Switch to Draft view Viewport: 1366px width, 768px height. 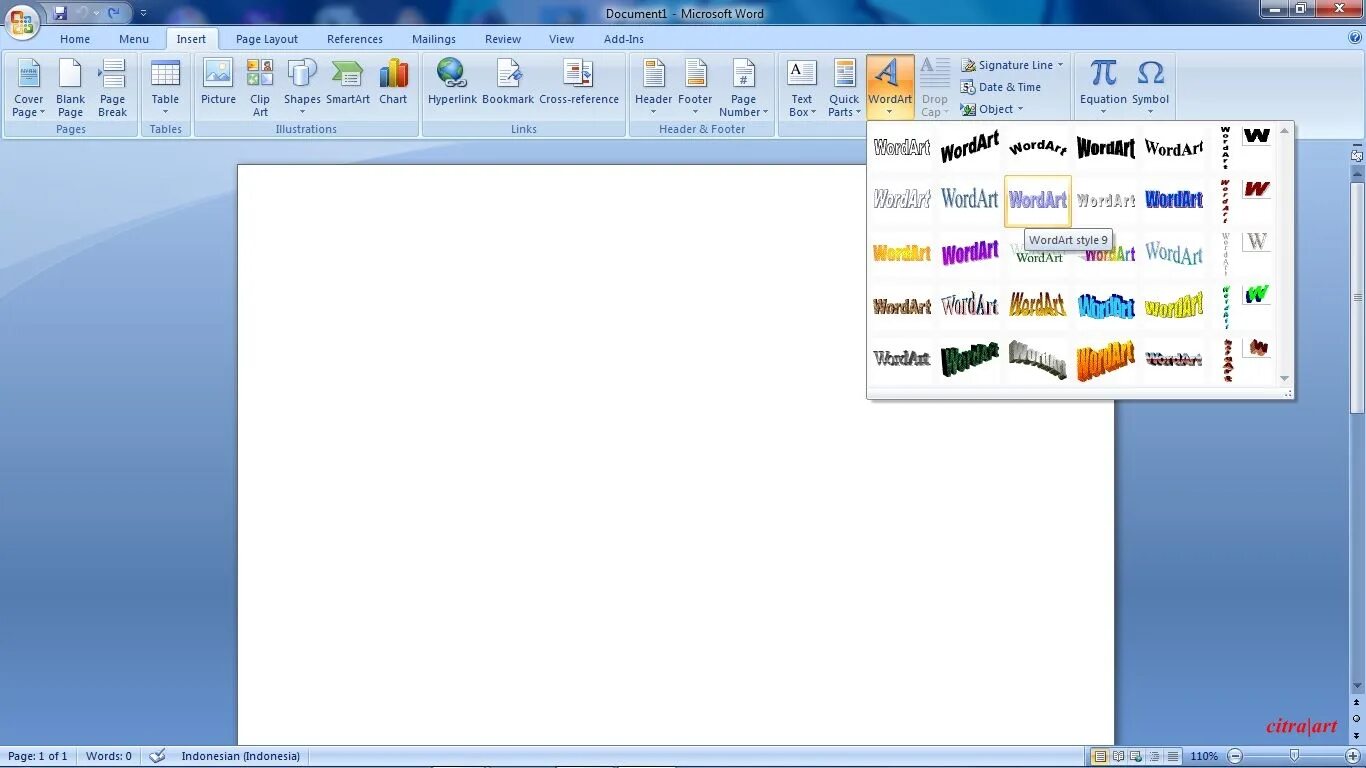pyautogui.click(x=1173, y=757)
